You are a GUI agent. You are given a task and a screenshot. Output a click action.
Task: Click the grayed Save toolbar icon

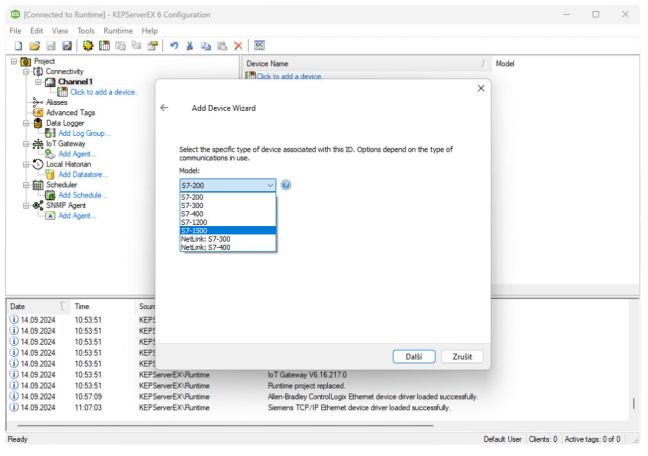51,46
